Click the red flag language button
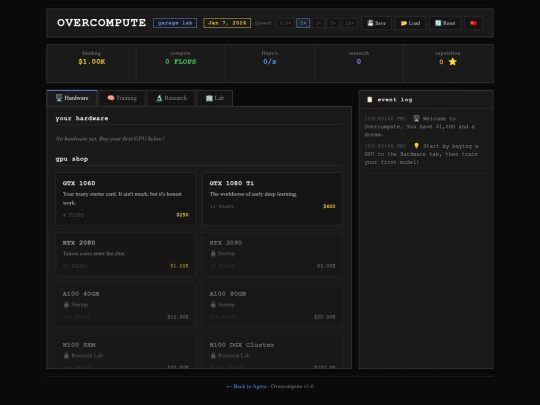The height and width of the screenshot is (405, 540). 473,23
